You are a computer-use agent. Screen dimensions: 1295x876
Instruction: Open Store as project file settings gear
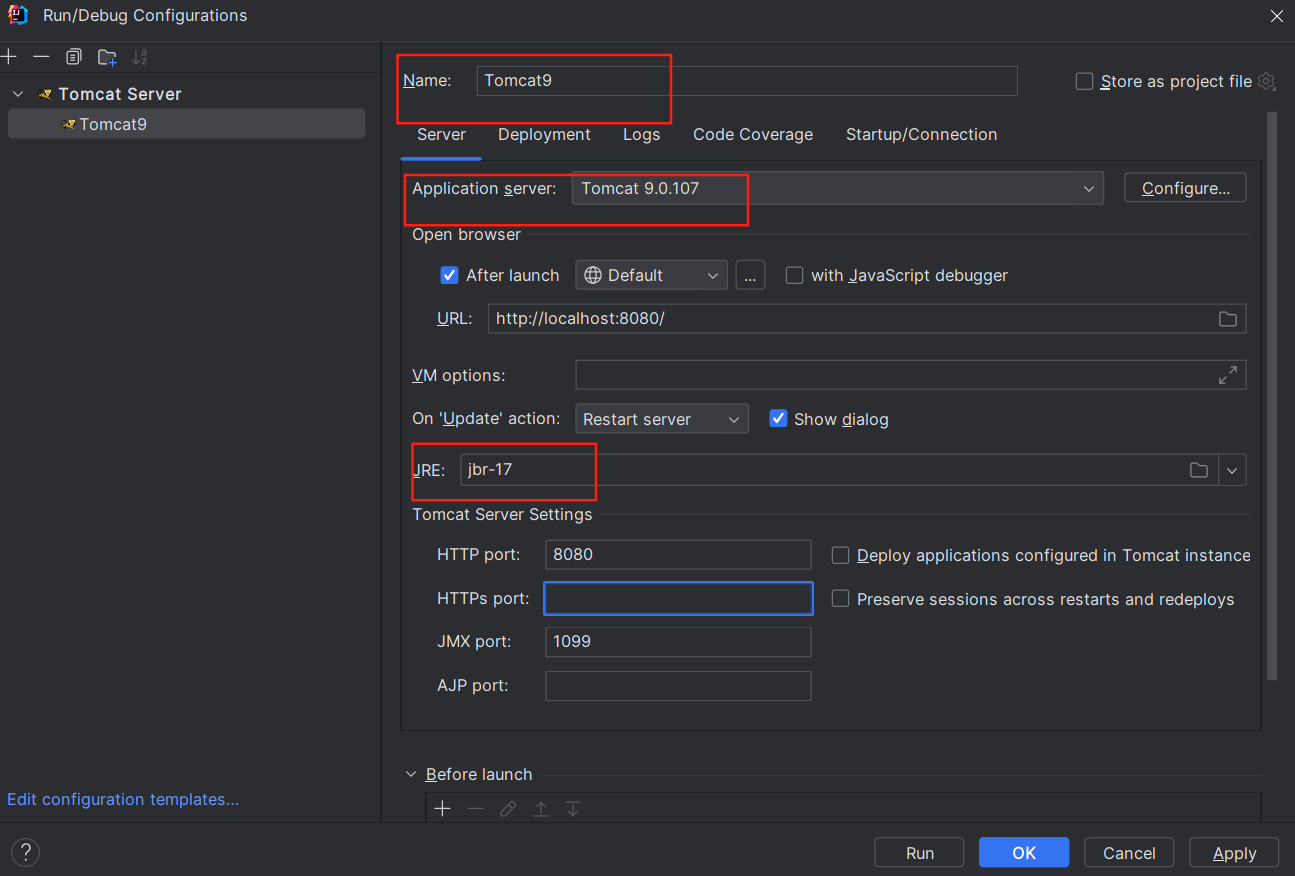pos(1267,81)
